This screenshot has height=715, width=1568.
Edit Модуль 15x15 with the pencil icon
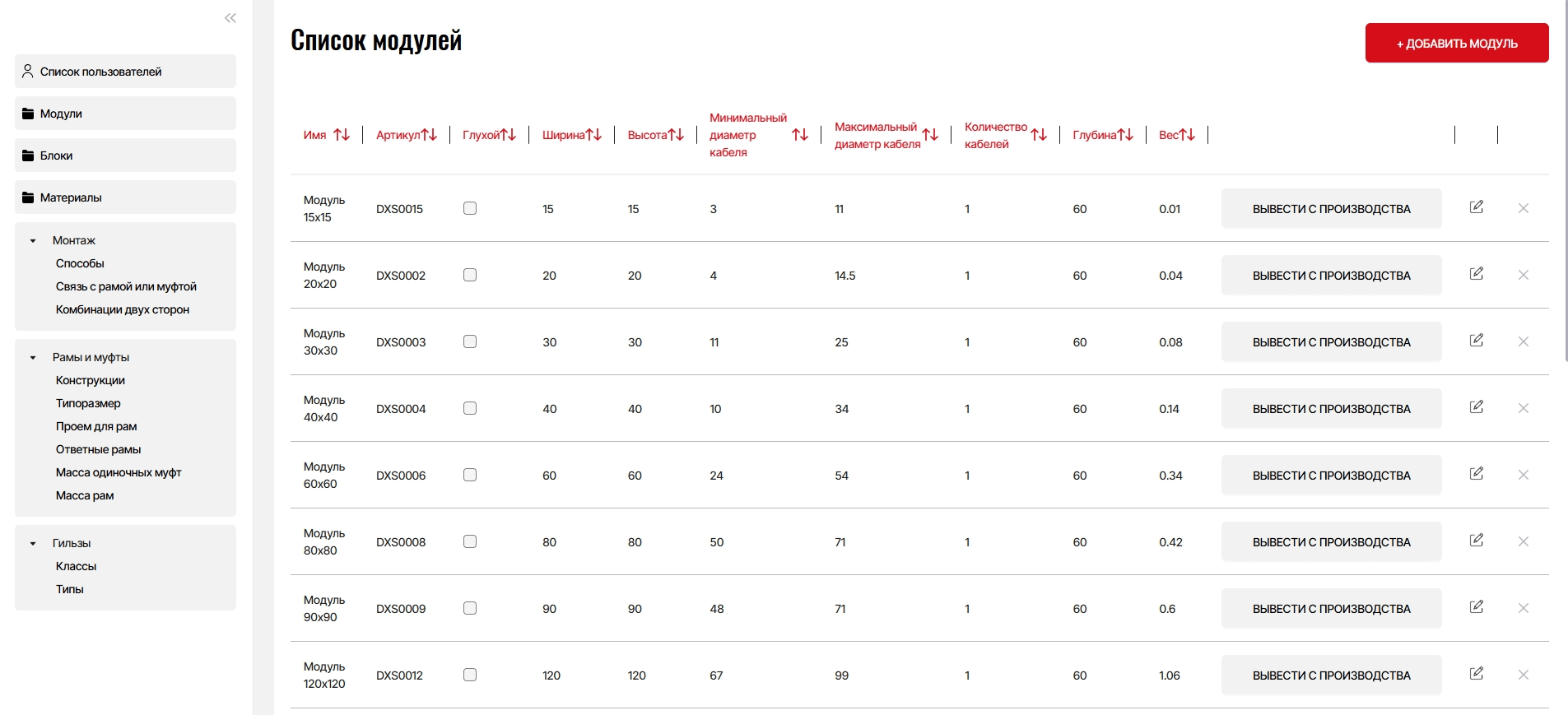tap(1477, 207)
